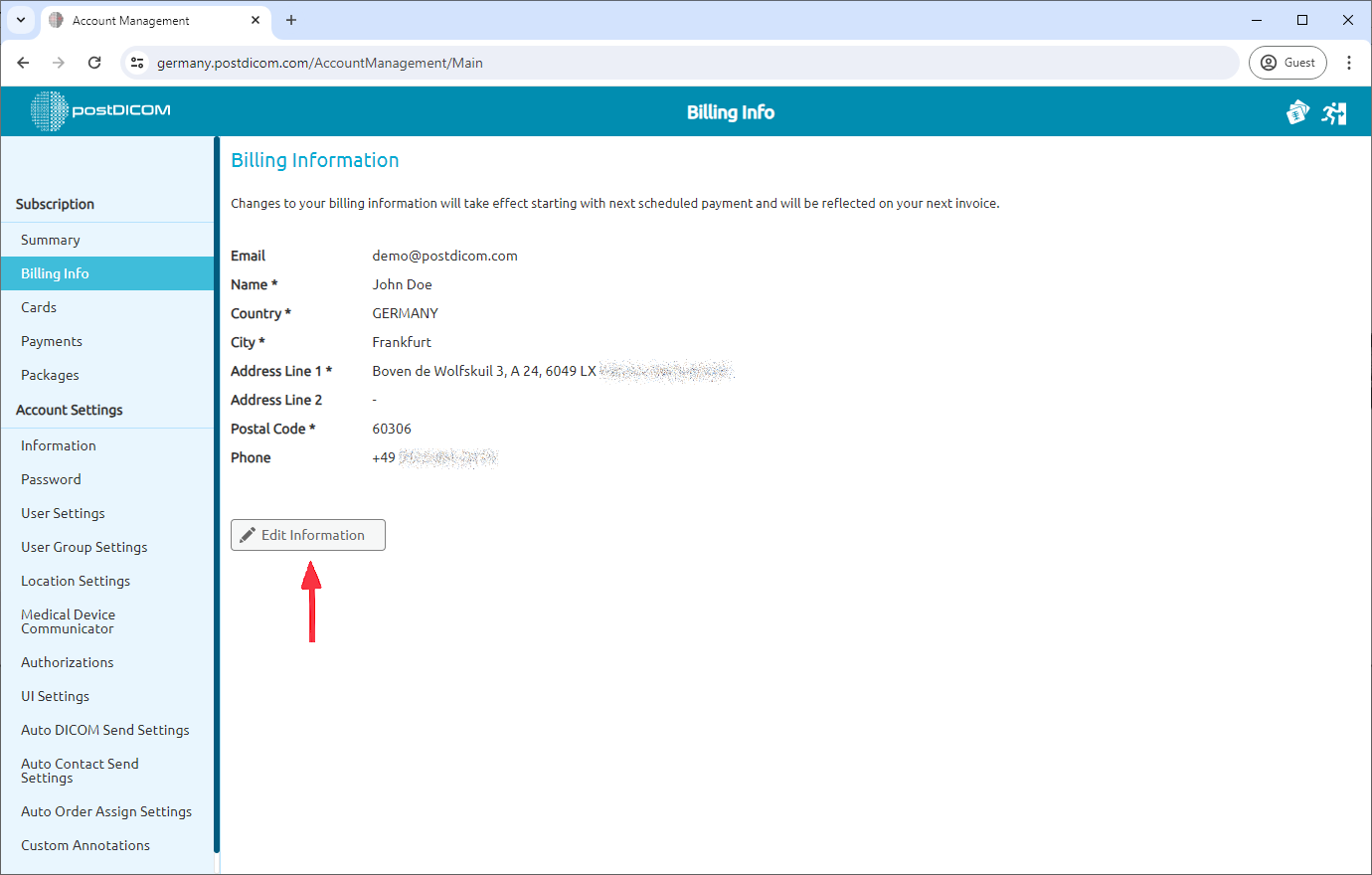Open Custom Annotations settings
Image resolution: width=1372 pixels, height=875 pixels.
[x=86, y=844]
